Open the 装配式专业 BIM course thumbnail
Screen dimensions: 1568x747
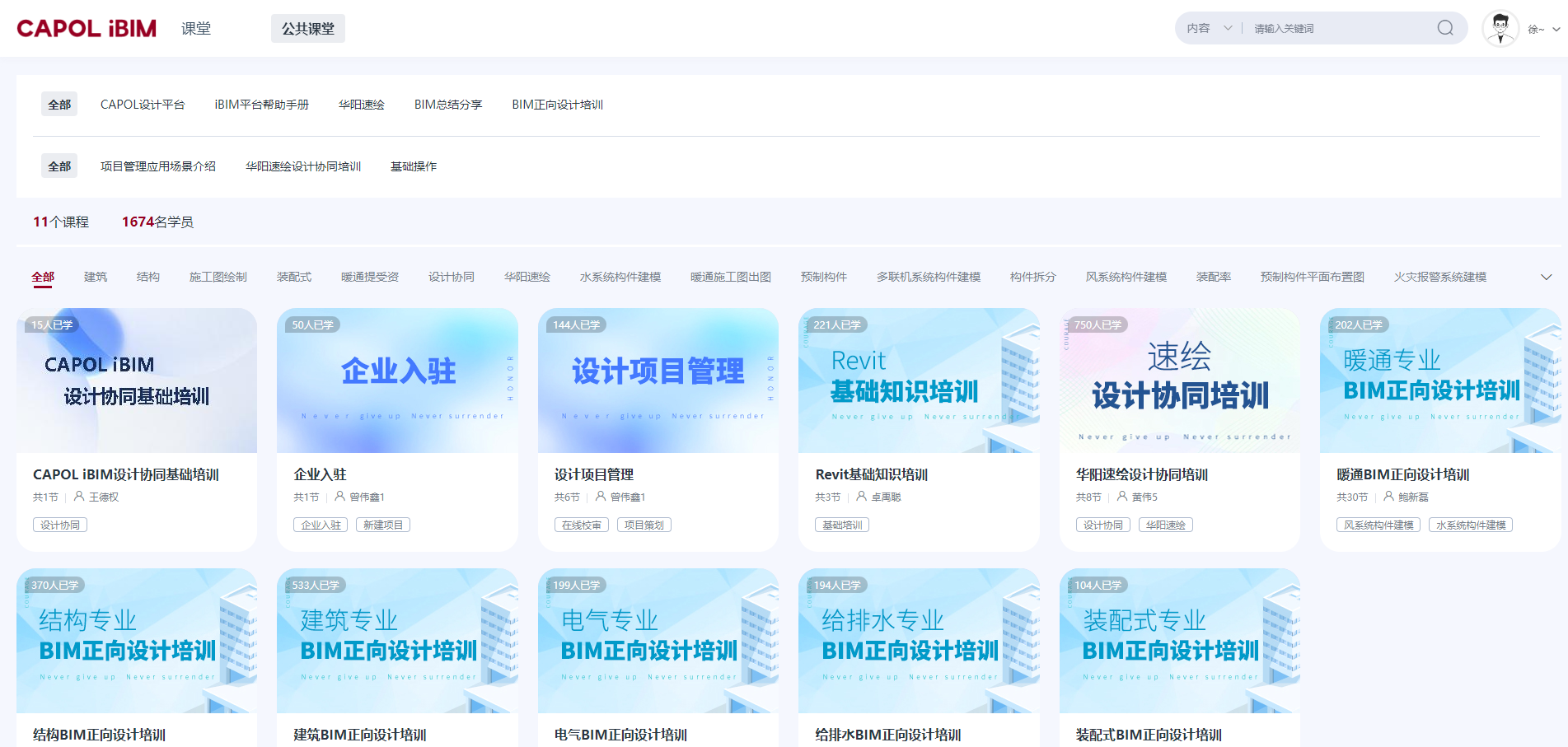(x=1180, y=641)
